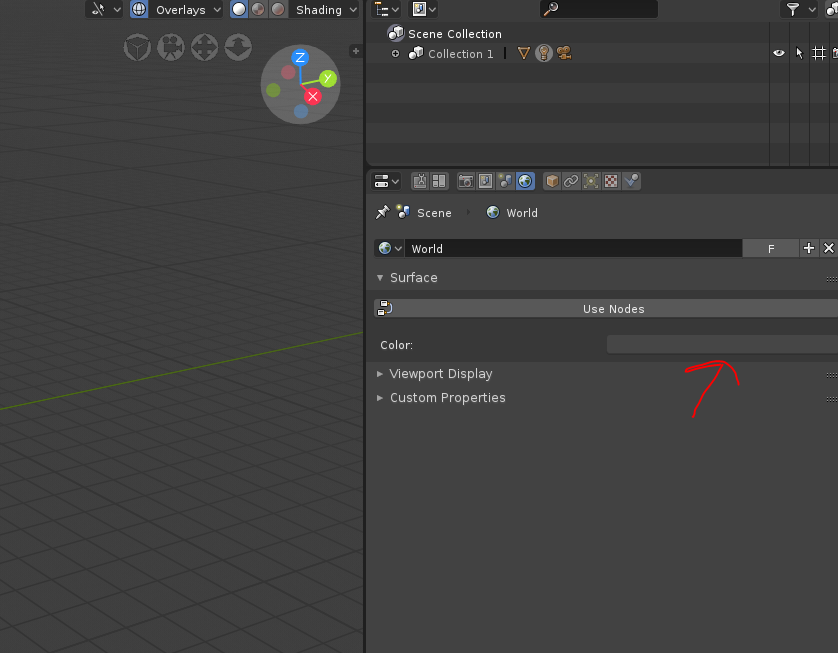Click the blue Z axis on gizmo

pyautogui.click(x=300, y=57)
